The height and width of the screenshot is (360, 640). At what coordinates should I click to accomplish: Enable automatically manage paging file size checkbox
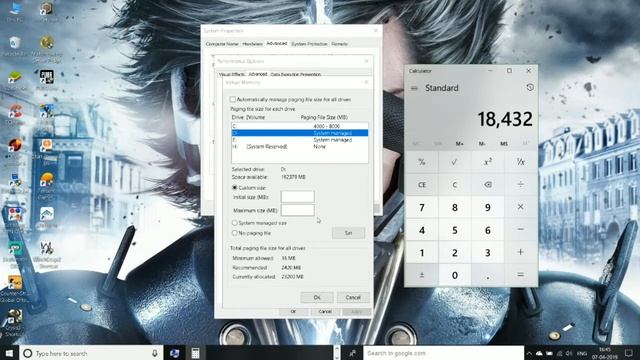pos(233,99)
